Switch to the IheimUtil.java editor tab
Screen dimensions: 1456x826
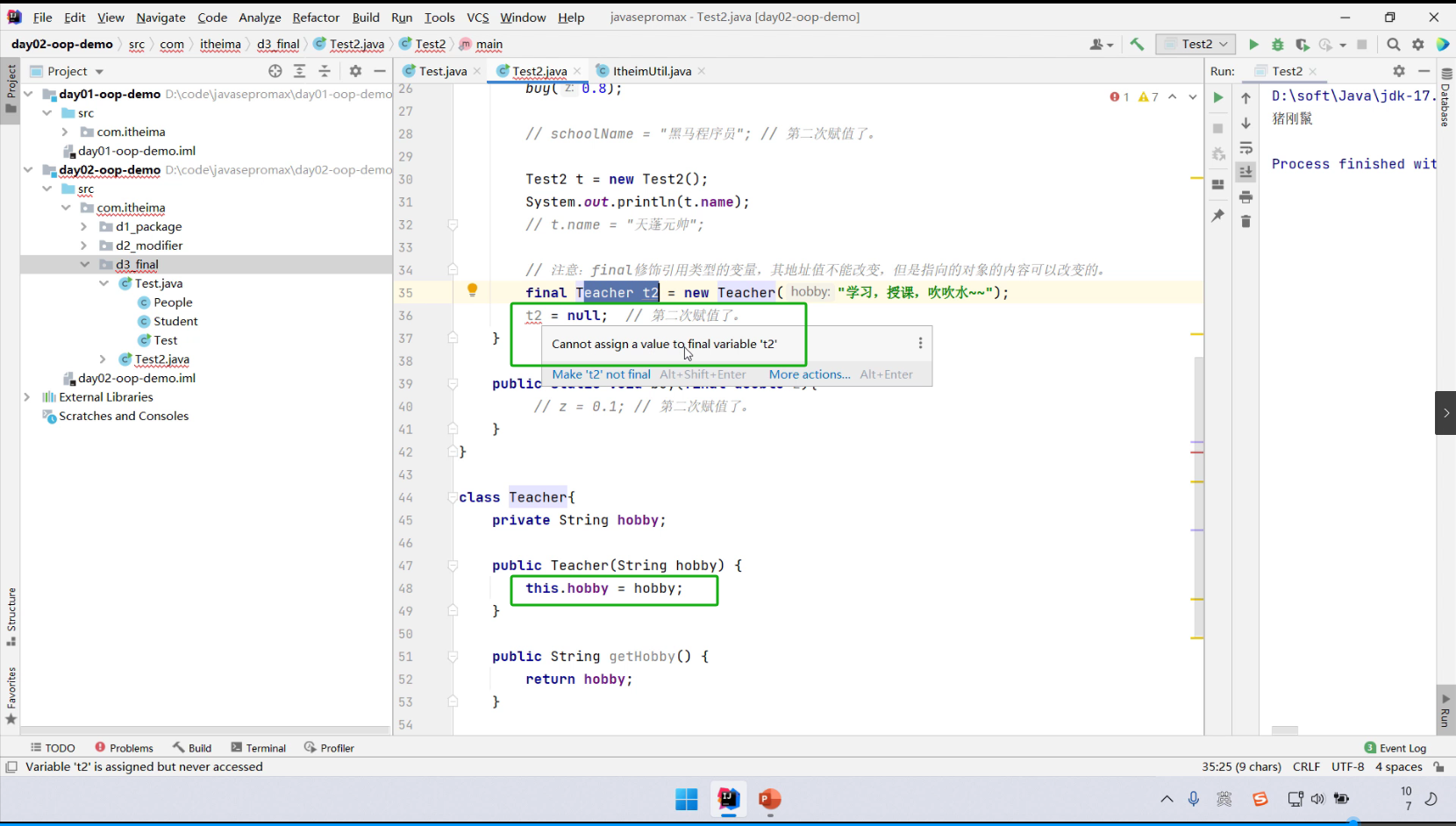pos(651,71)
